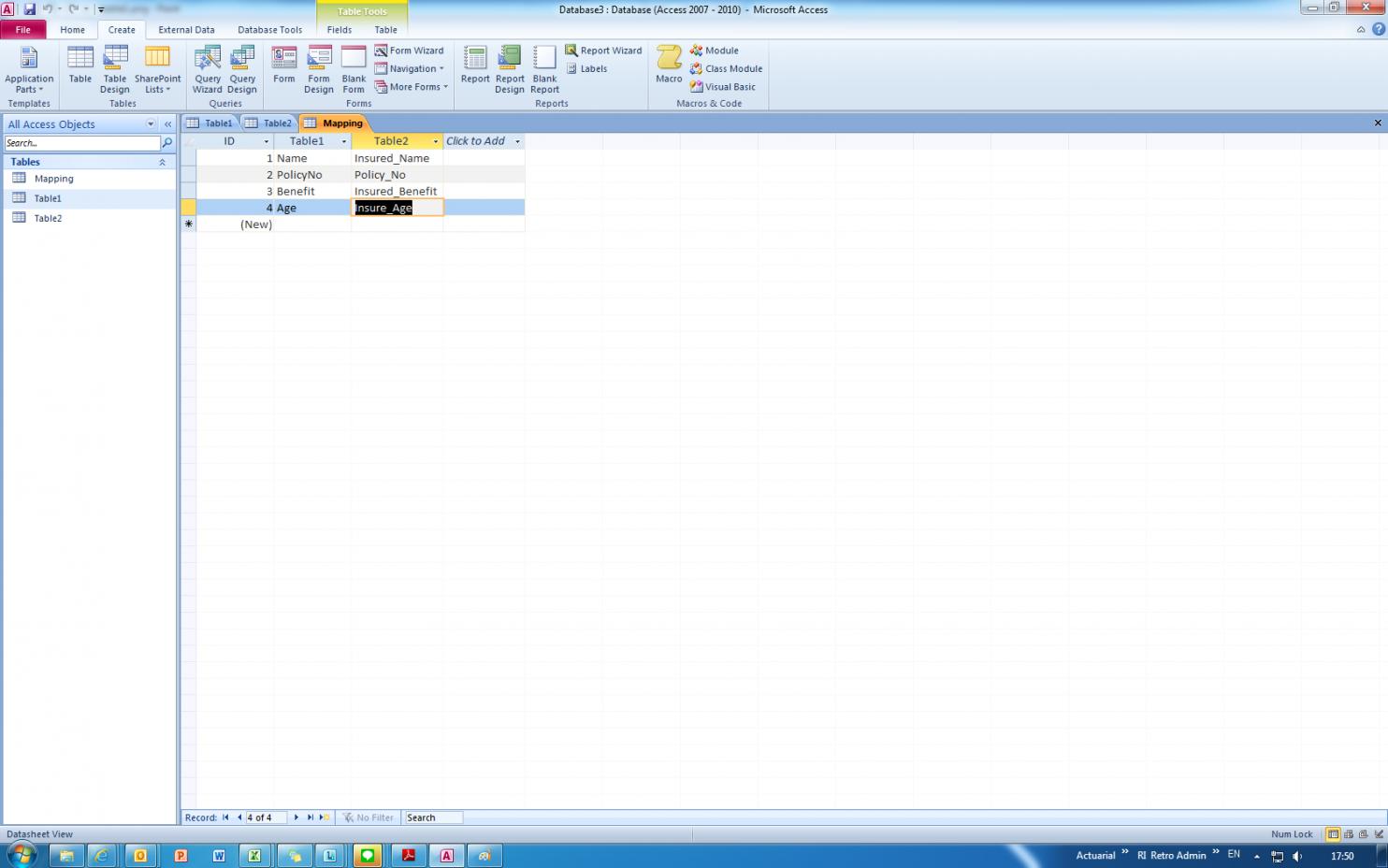Click the current record number field
Viewport: 1388px width, 868px height.
coord(266,817)
